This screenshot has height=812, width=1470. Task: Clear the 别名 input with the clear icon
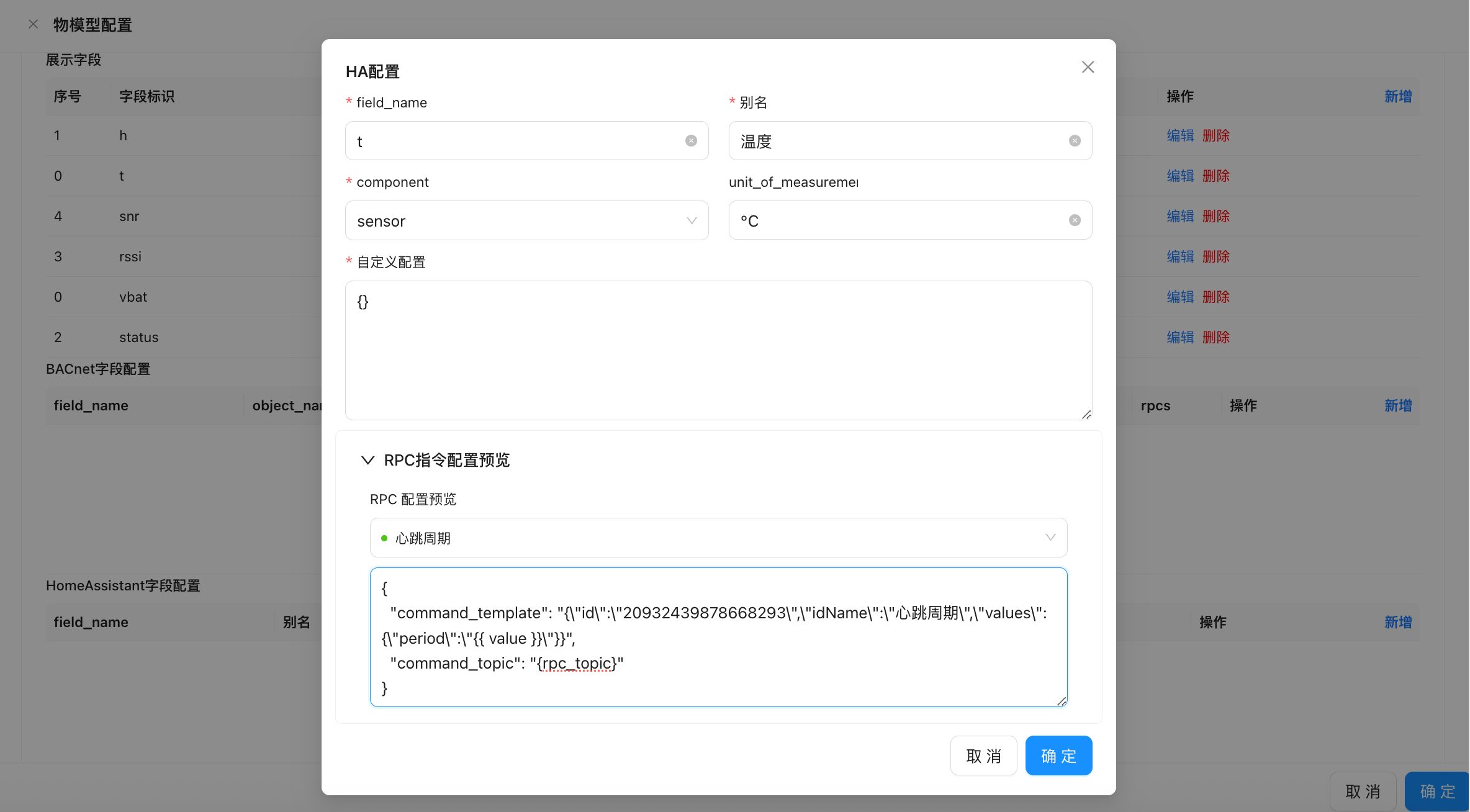pos(1075,141)
